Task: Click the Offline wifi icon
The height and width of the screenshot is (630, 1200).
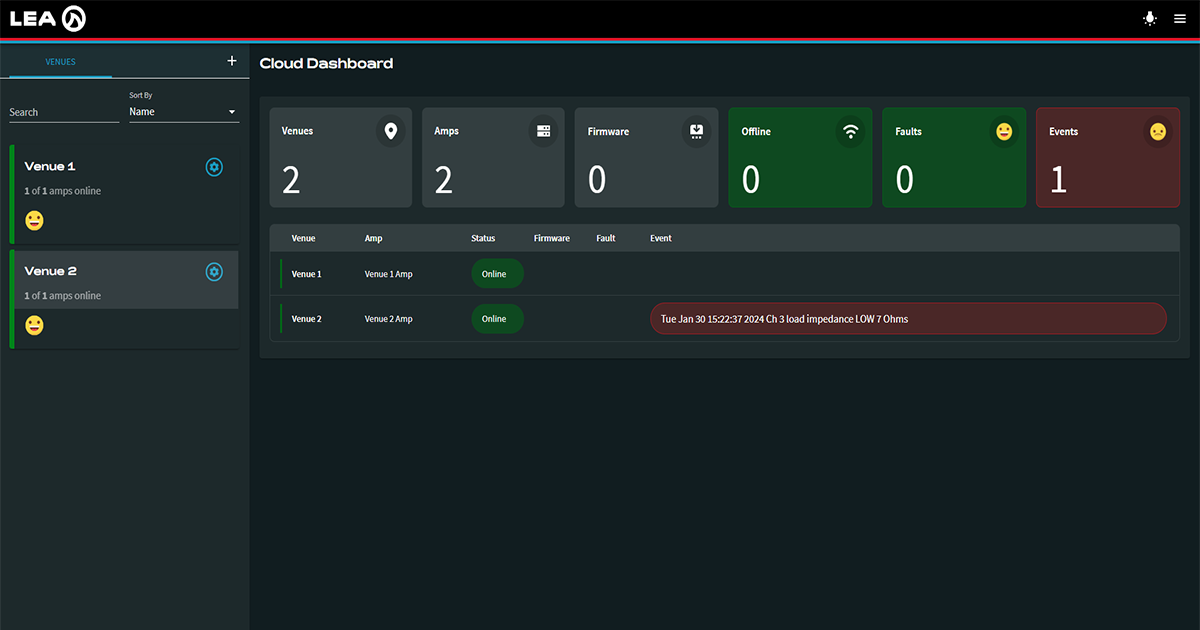Action: [x=851, y=131]
